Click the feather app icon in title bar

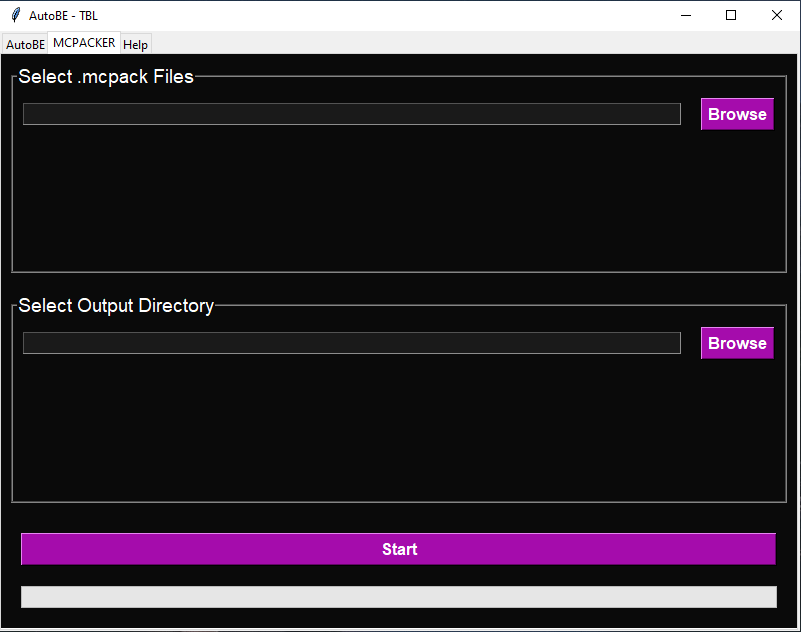(16, 15)
